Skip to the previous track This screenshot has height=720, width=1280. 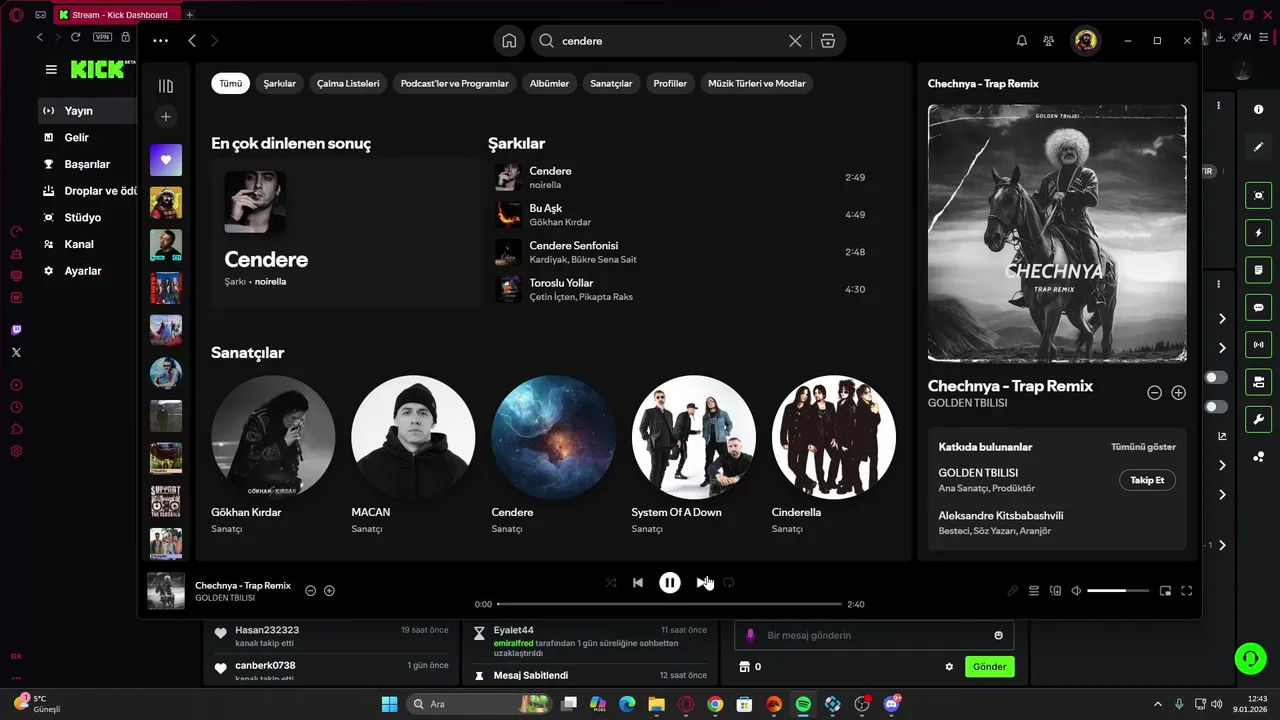point(638,583)
